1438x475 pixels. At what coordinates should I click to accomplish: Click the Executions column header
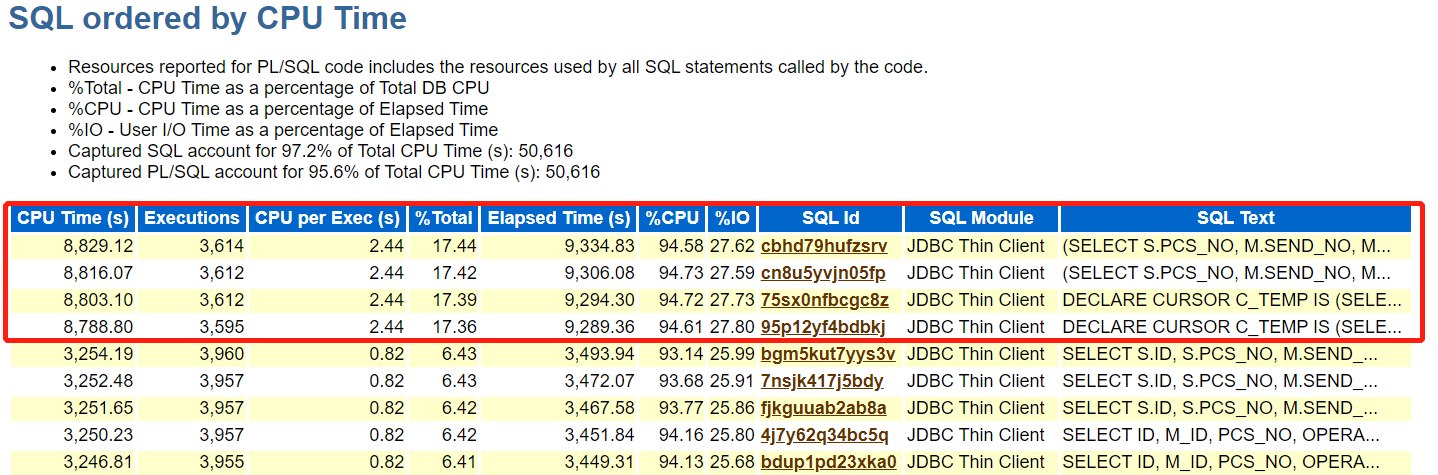click(x=192, y=218)
